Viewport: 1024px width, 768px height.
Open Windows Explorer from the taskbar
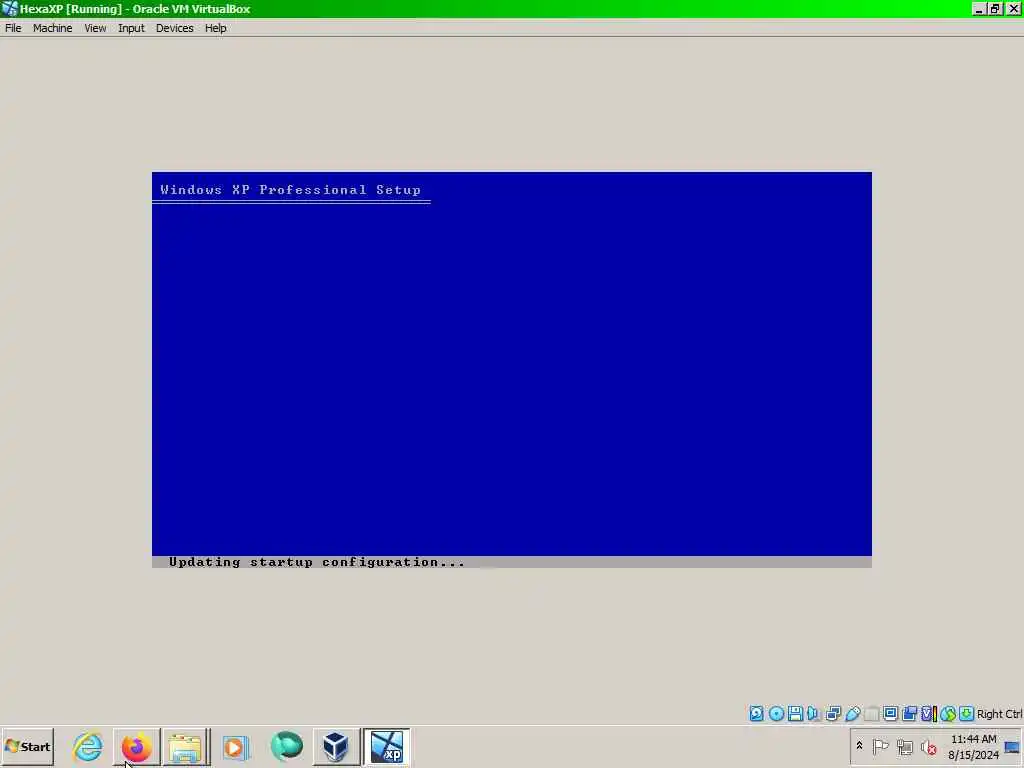coord(185,746)
